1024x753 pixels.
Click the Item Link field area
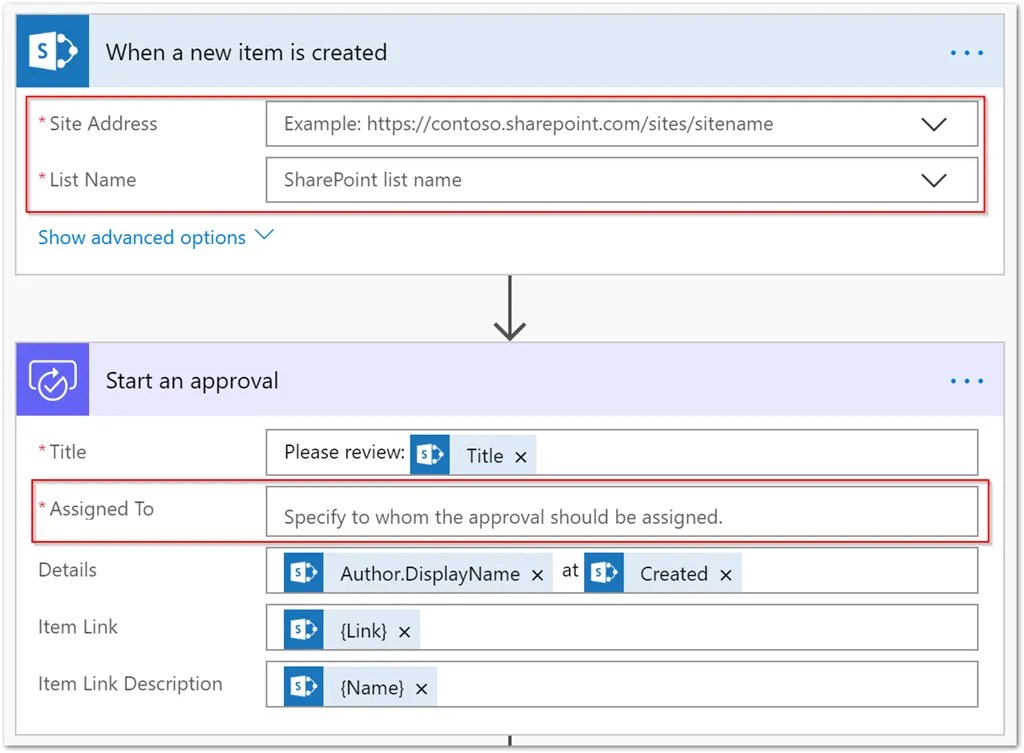click(622, 627)
